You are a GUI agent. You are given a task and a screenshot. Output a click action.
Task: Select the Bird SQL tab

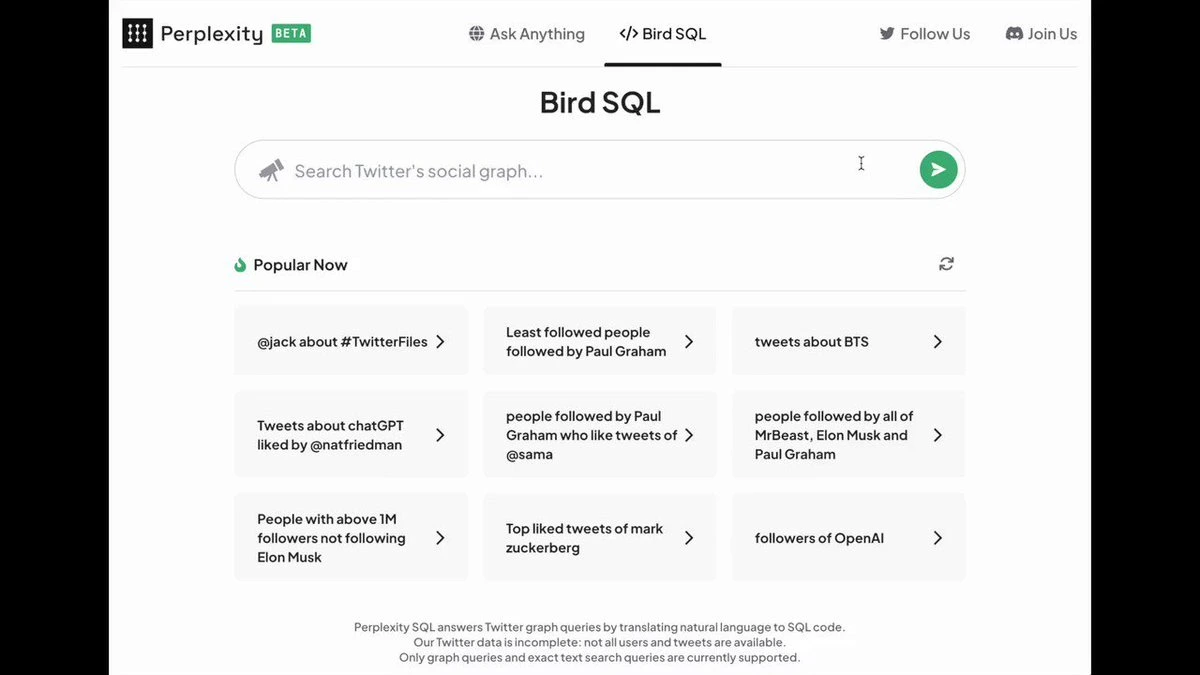coord(662,33)
